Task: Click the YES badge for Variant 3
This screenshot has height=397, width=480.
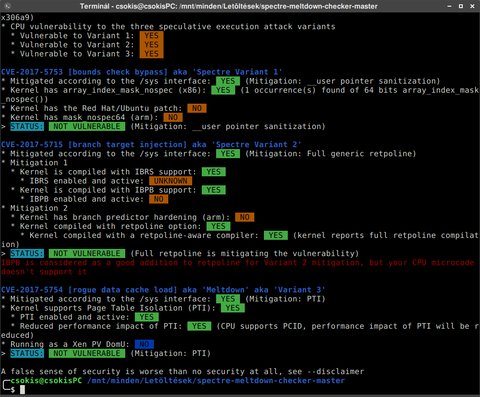Action: (151, 54)
